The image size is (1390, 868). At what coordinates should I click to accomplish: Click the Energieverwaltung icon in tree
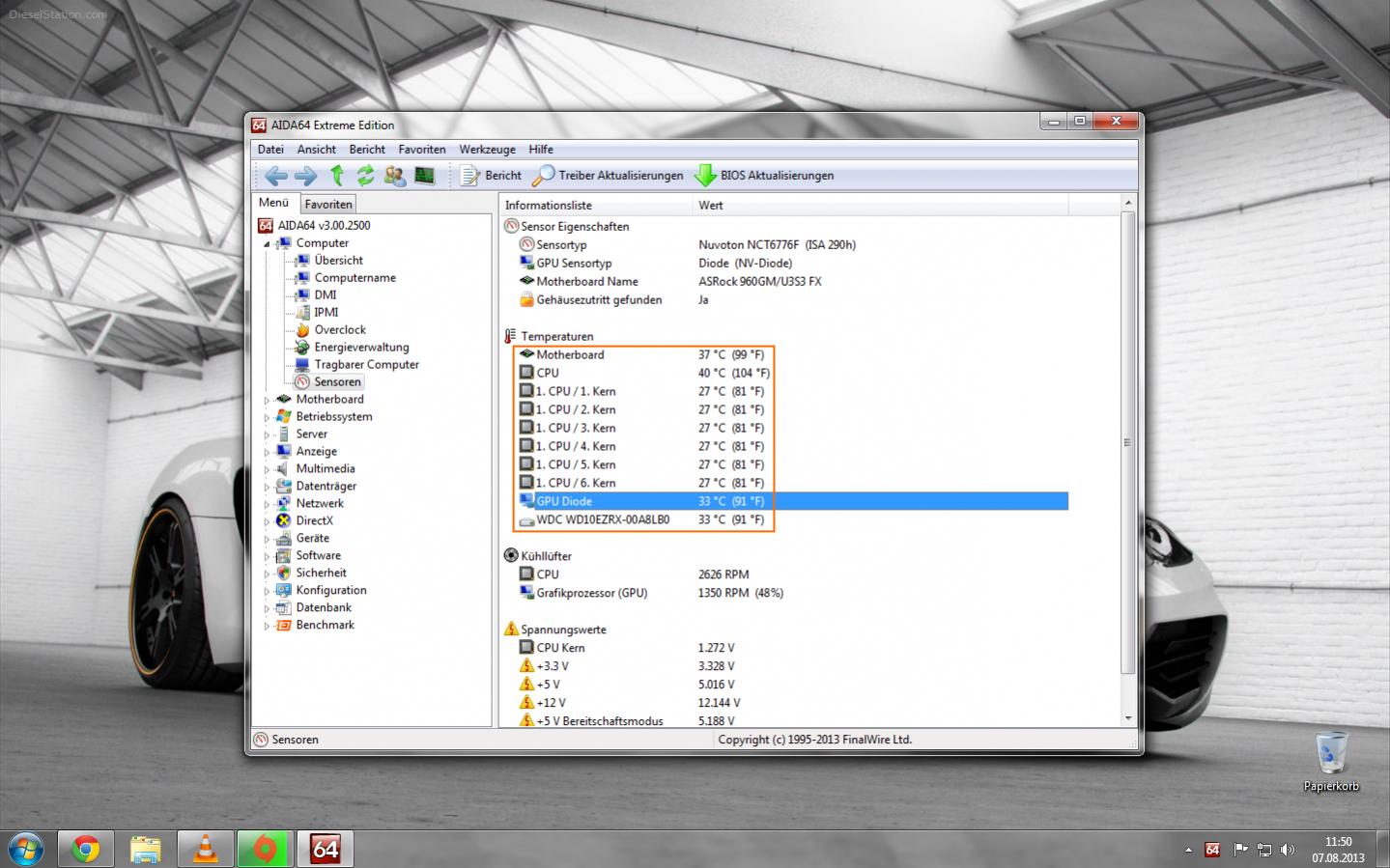tap(302, 348)
